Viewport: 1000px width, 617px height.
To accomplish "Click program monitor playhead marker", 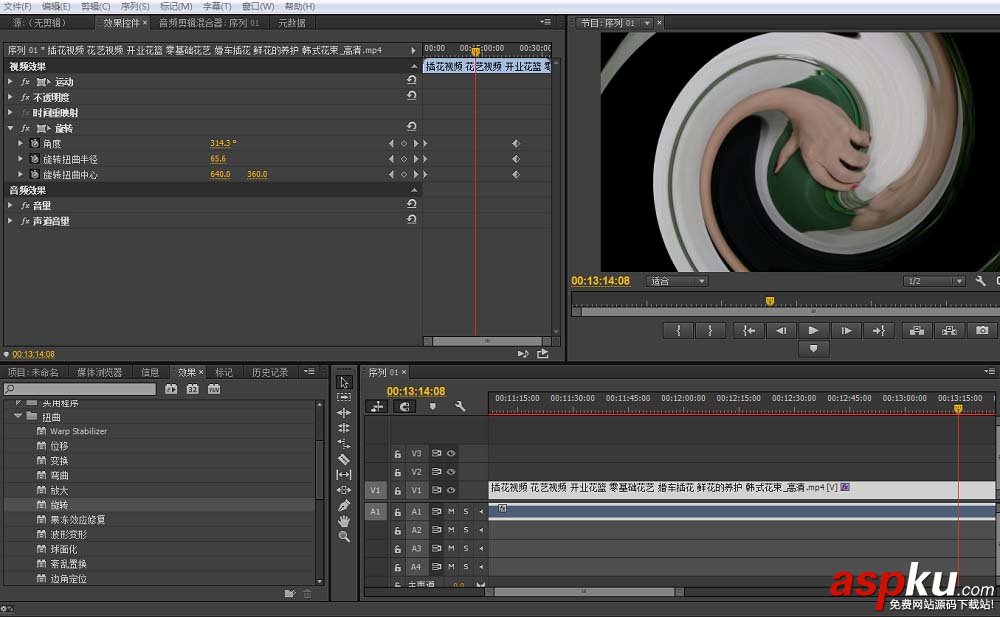I will 770,301.
